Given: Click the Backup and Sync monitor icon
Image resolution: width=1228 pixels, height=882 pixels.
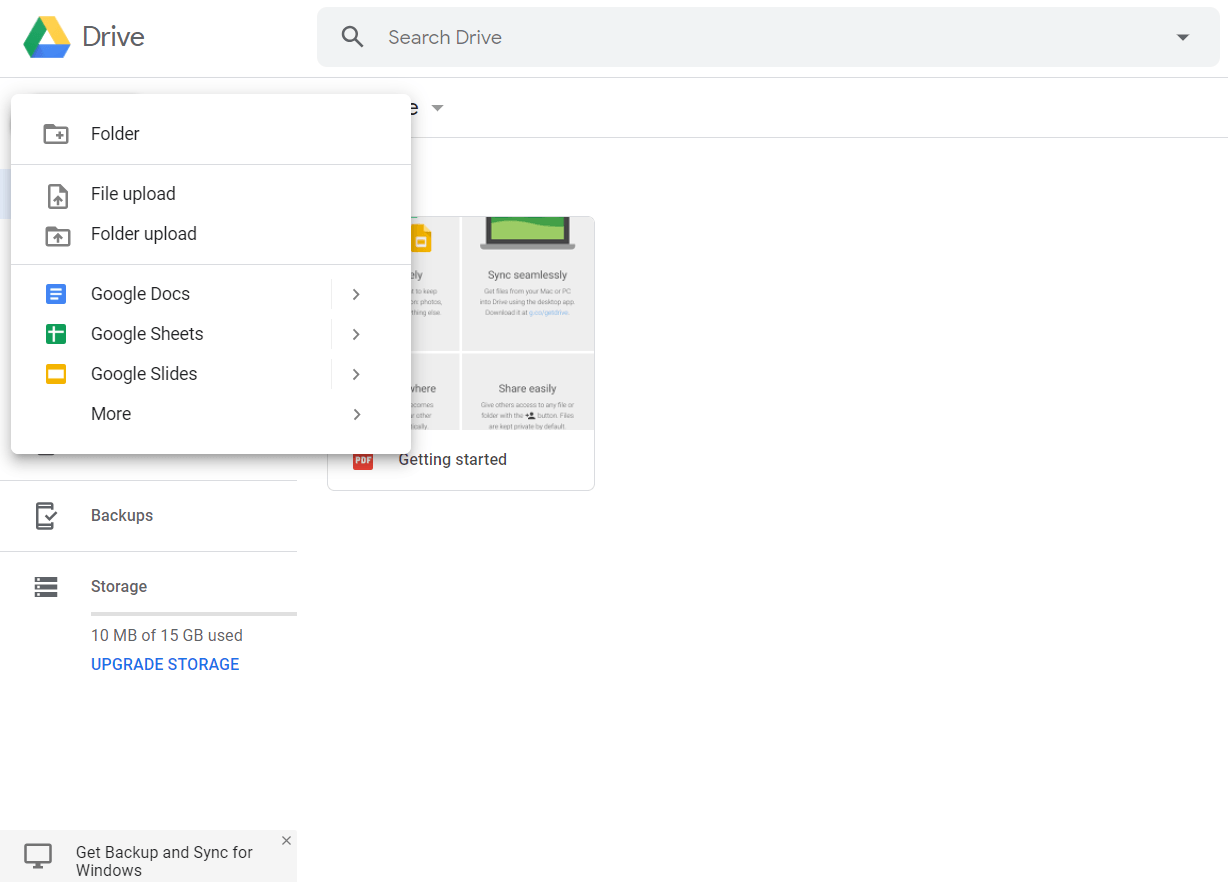Looking at the screenshot, I should click(38, 856).
